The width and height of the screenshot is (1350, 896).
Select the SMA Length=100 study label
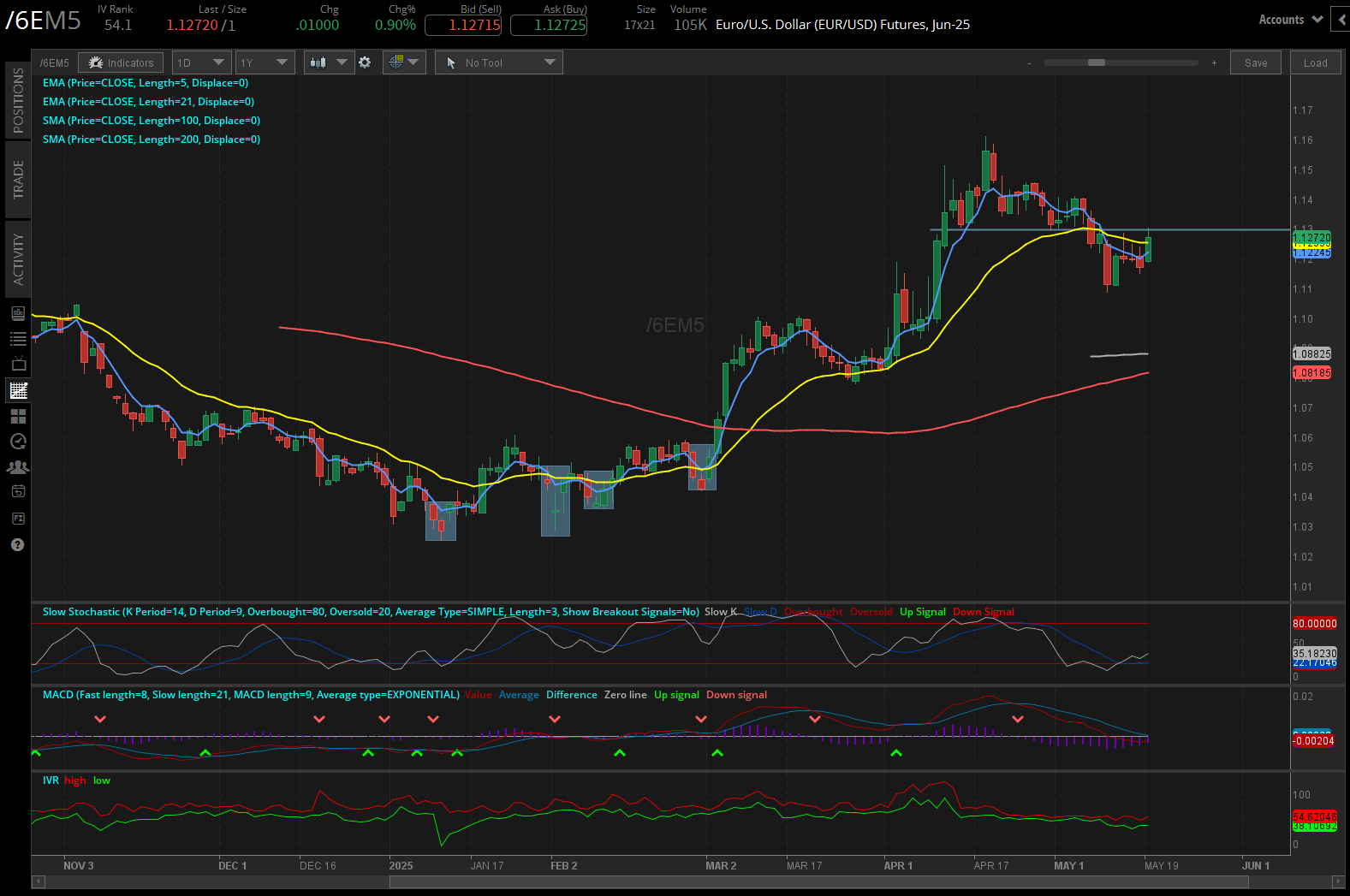(152, 121)
